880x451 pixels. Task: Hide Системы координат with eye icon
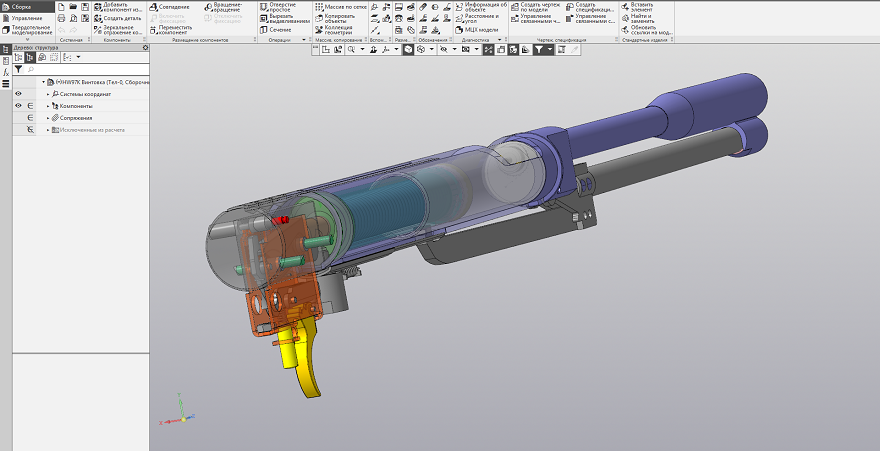(x=18, y=94)
